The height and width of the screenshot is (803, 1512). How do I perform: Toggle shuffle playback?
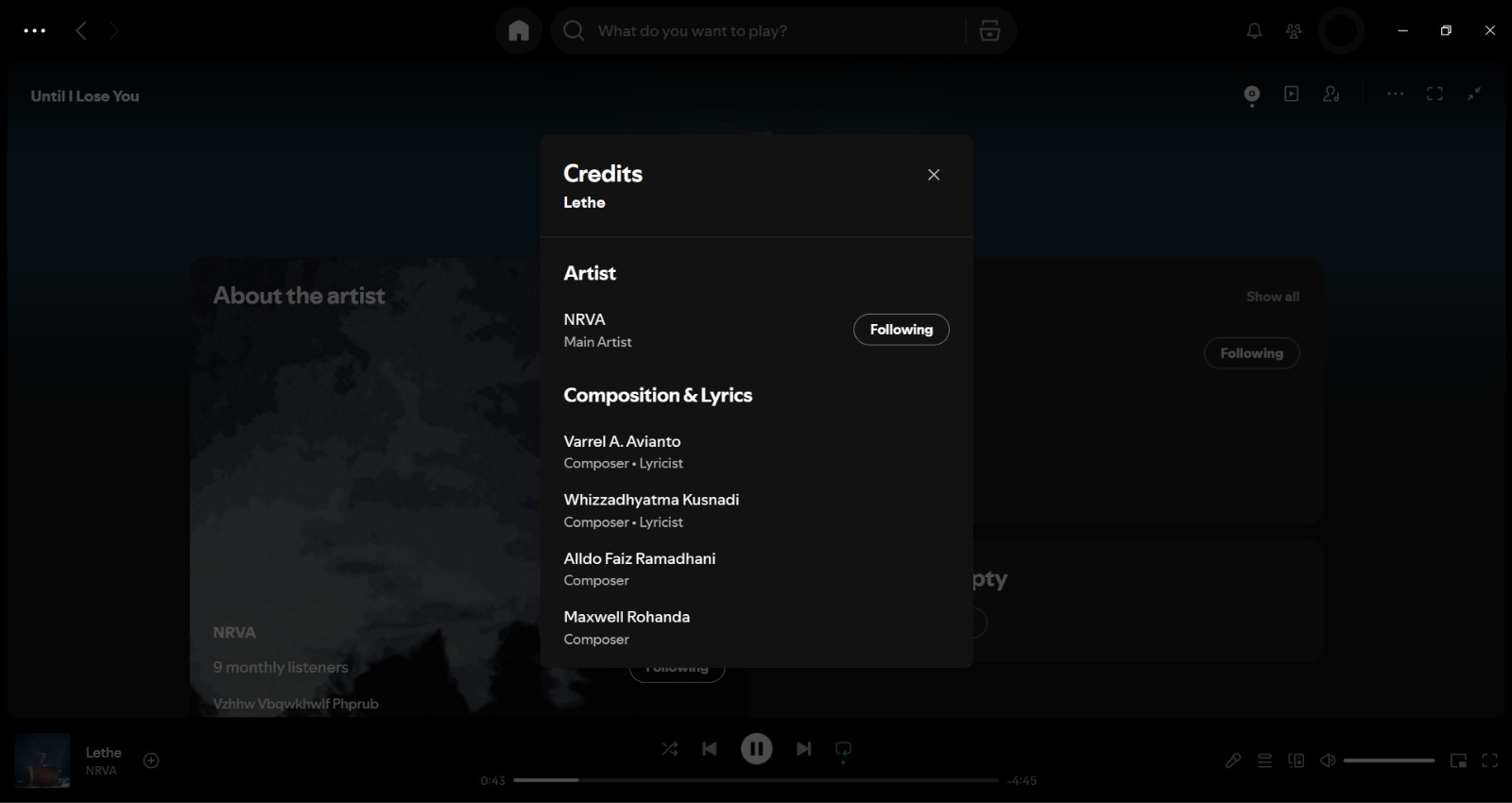(670, 749)
